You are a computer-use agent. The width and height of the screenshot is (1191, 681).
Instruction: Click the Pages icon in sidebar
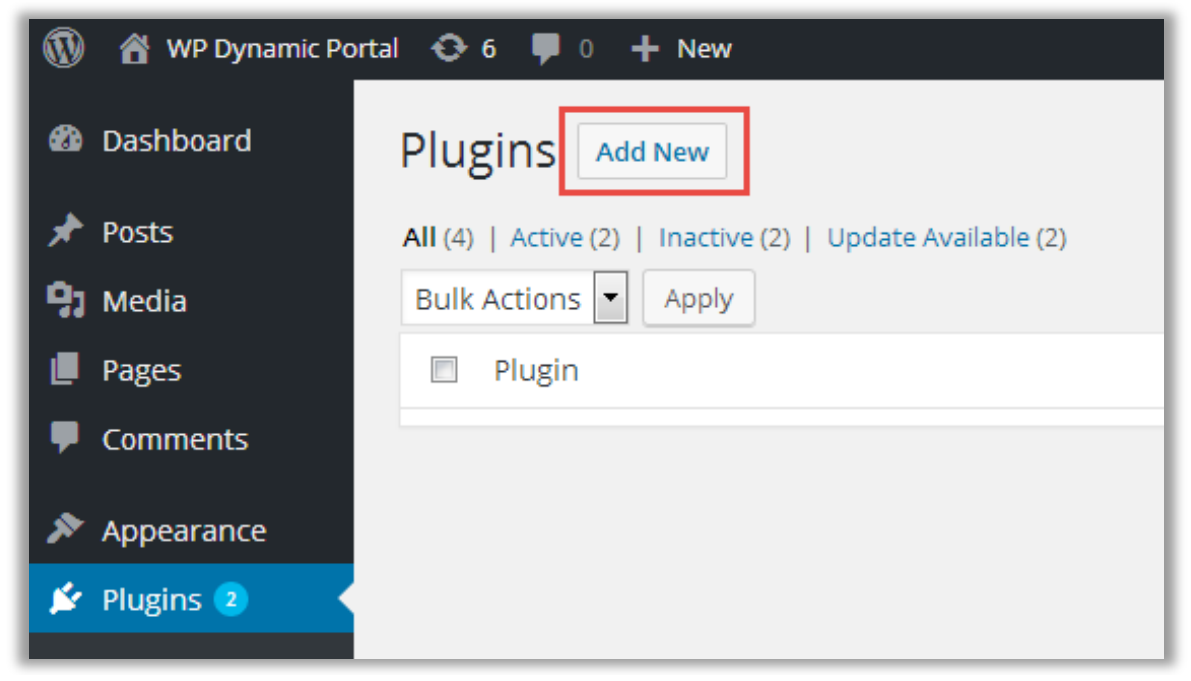point(65,369)
